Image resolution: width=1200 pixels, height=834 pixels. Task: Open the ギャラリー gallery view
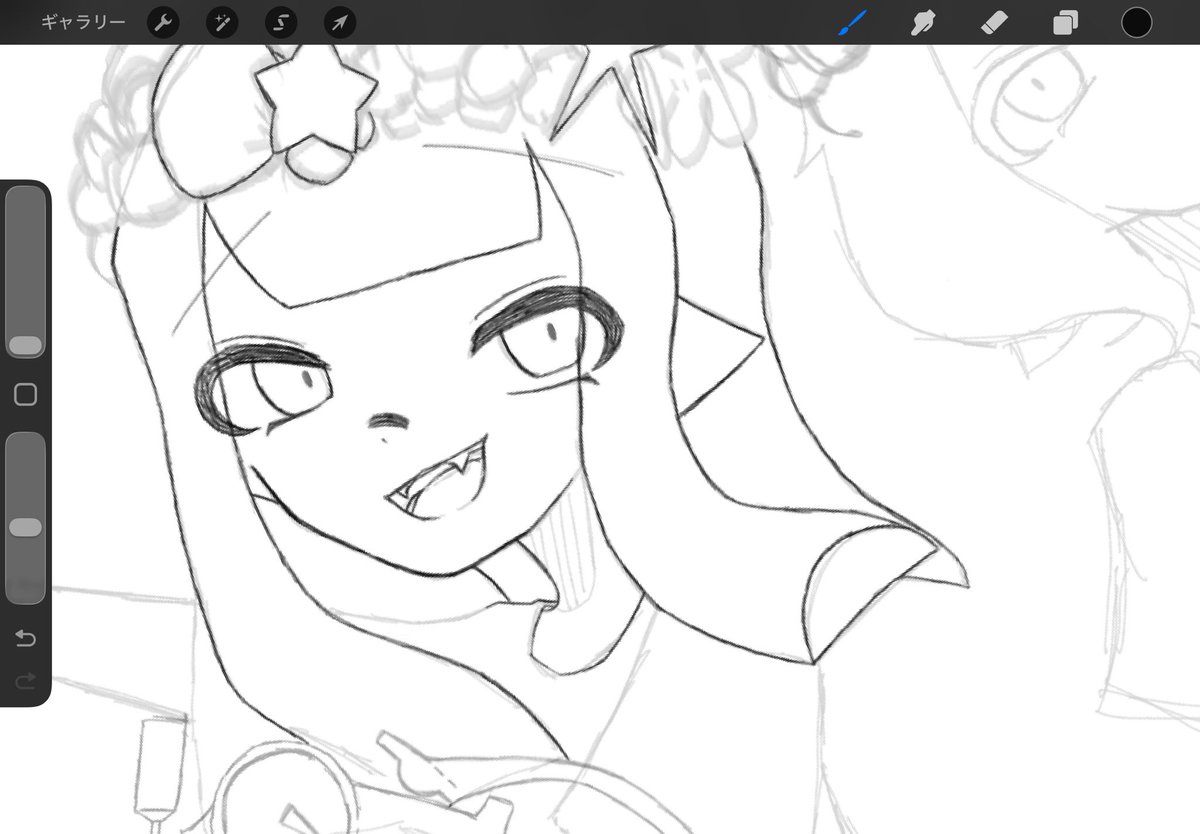pos(83,22)
